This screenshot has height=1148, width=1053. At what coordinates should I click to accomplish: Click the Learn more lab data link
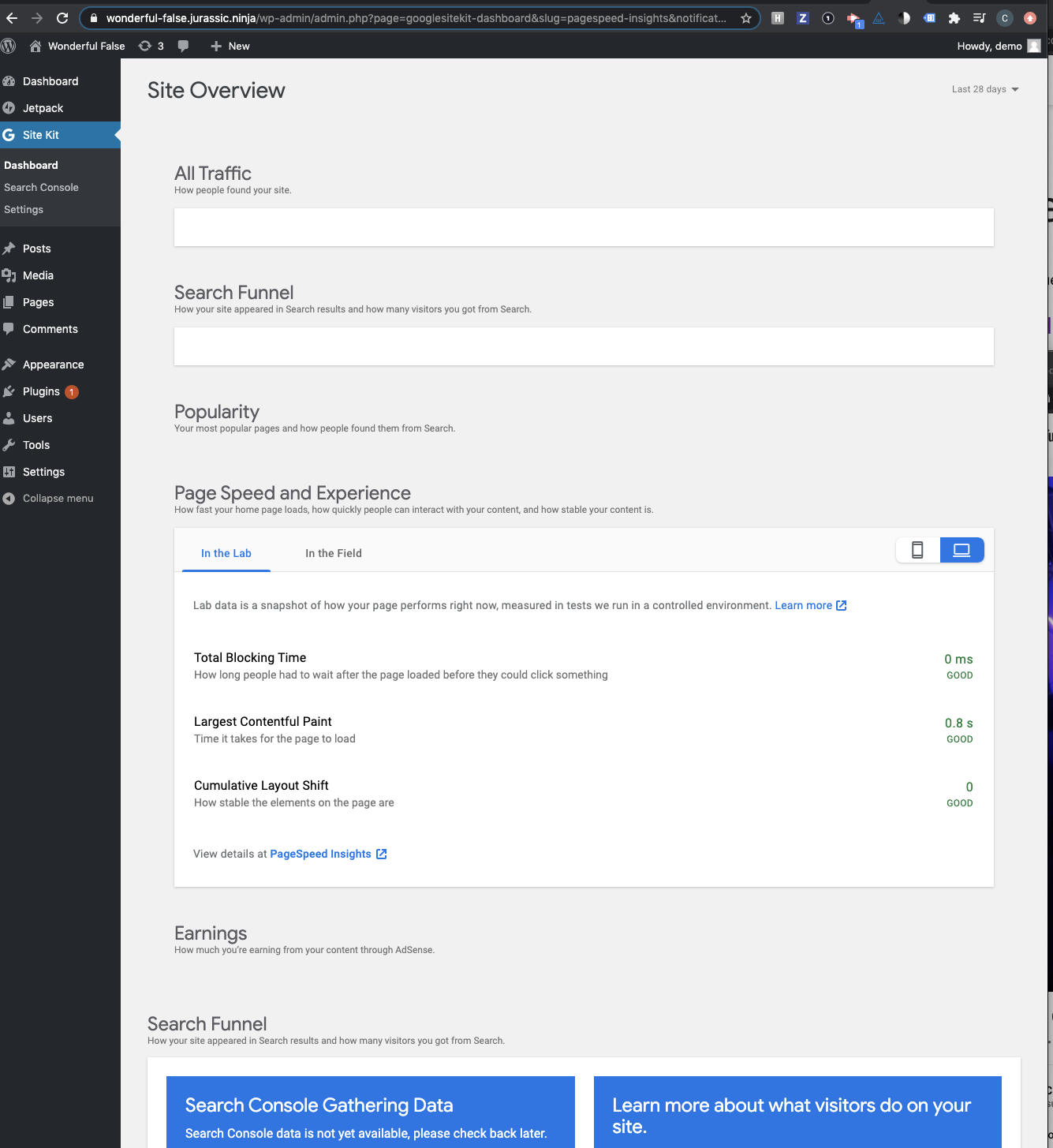[804, 605]
